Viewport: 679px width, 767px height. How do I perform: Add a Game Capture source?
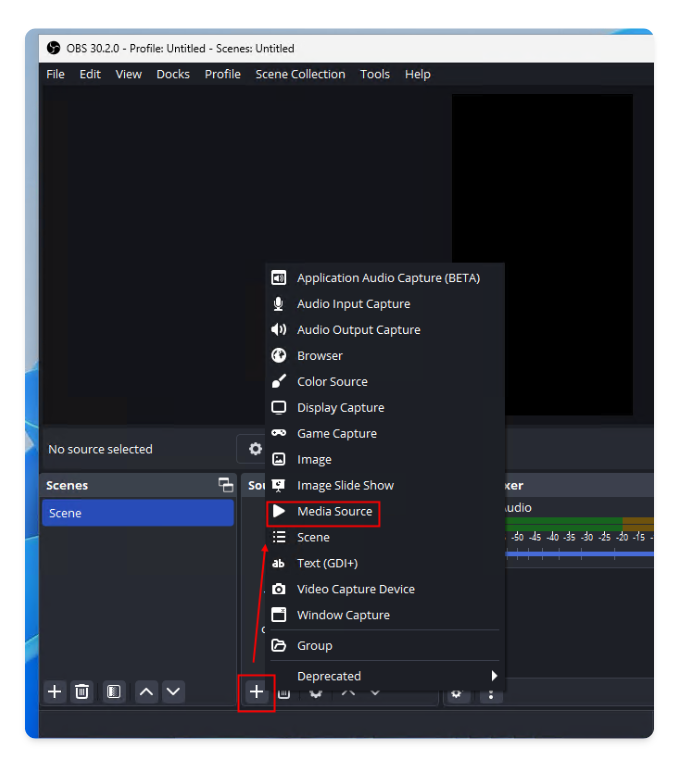pyautogui.click(x=385, y=433)
